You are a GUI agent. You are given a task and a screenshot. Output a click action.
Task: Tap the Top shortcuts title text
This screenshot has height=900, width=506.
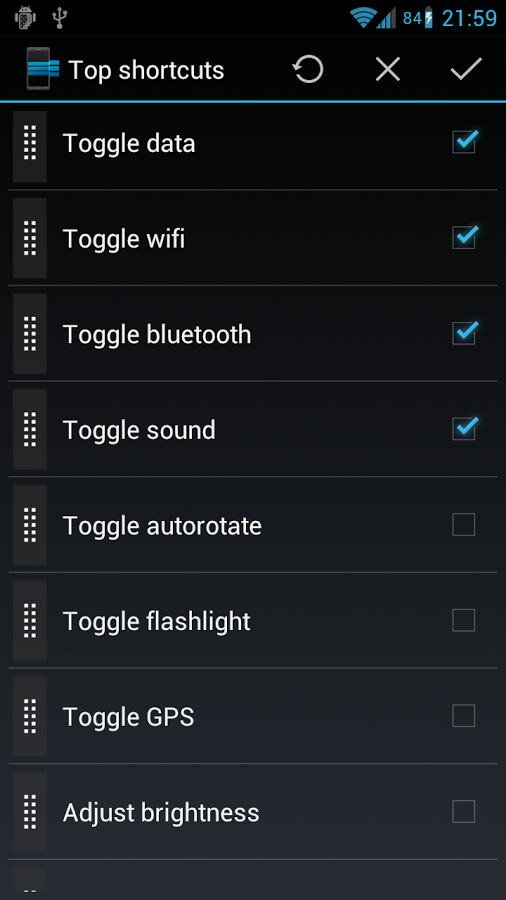tap(146, 70)
